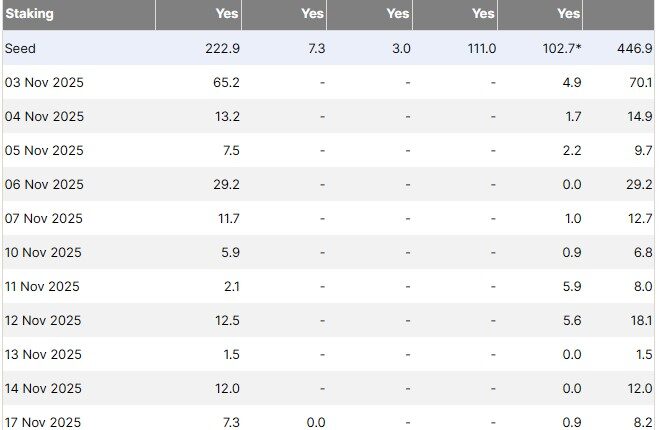Click the 17 Nov 2025 date label
Viewport: 662px width, 430px height.
pyautogui.click(x=44, y=422)
